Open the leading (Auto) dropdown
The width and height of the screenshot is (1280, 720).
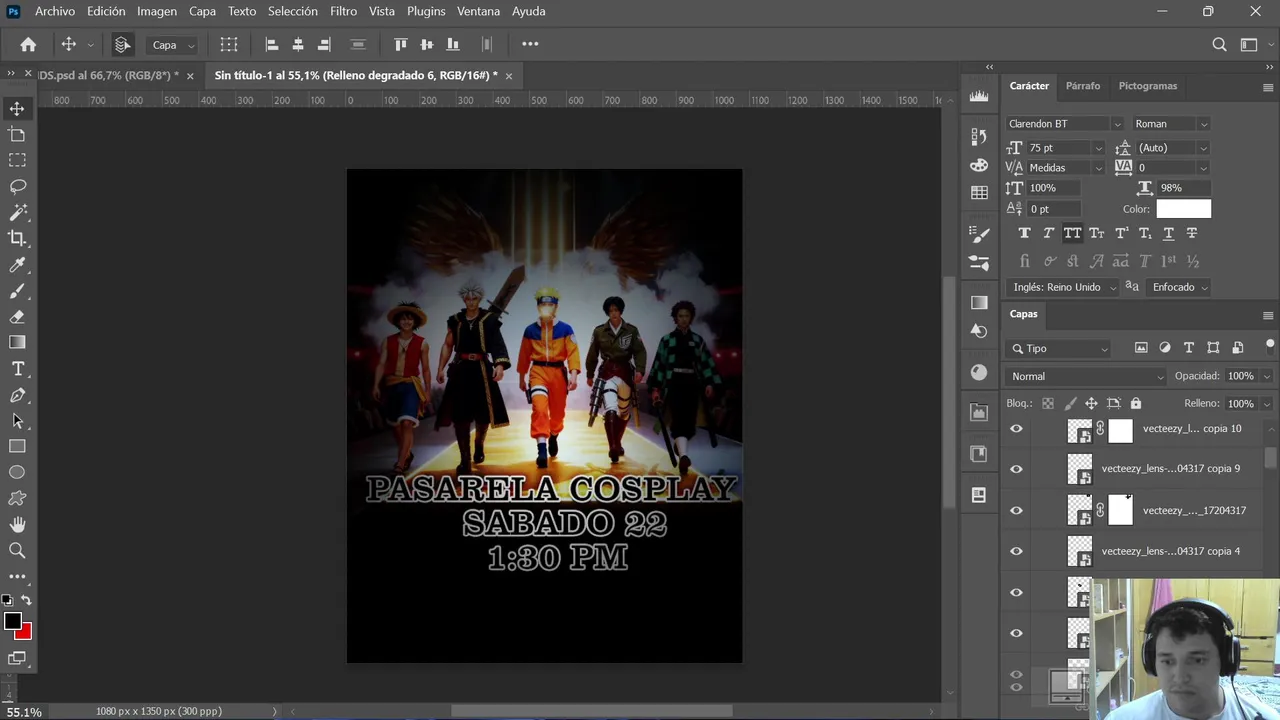point(1203,148)
